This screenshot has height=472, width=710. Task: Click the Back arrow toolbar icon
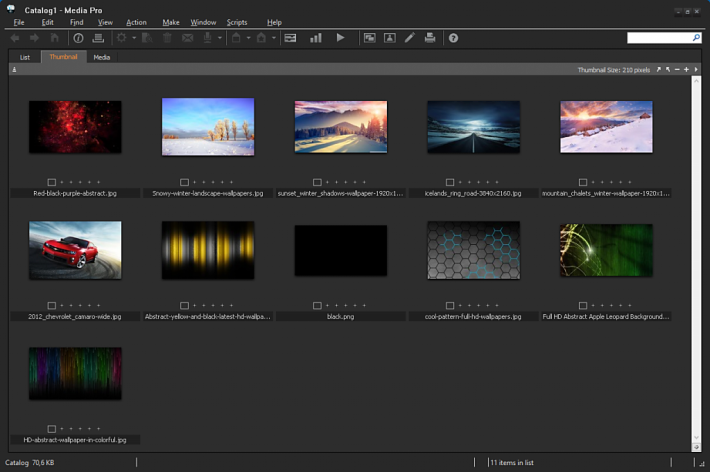[x=15, y=38]
